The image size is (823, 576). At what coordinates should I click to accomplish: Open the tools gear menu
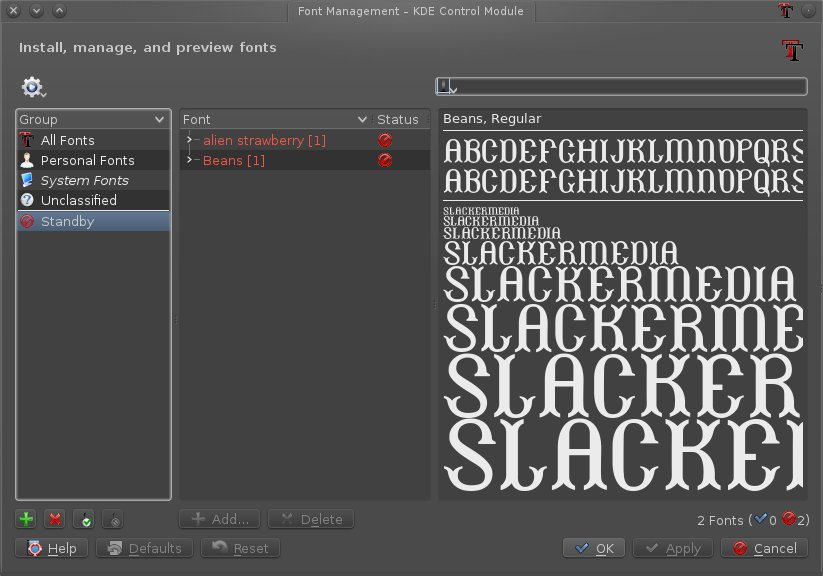click(x=34, y=88)
